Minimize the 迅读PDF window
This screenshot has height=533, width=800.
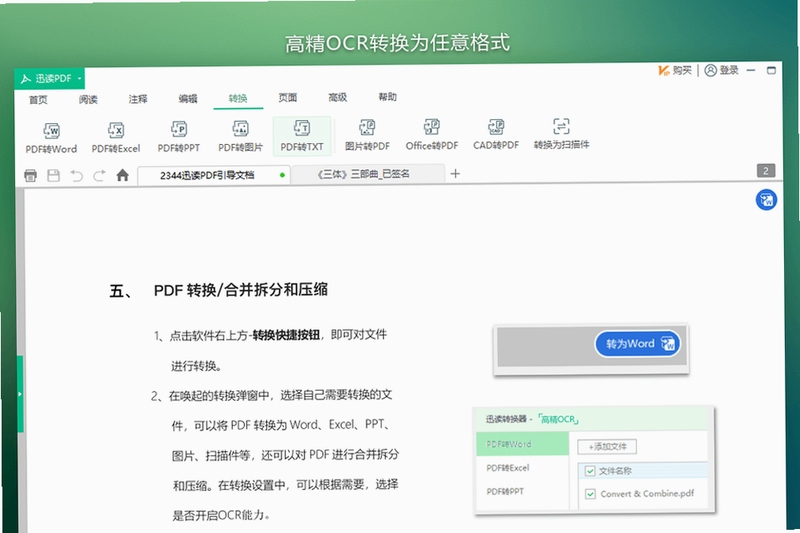point(751,70)
